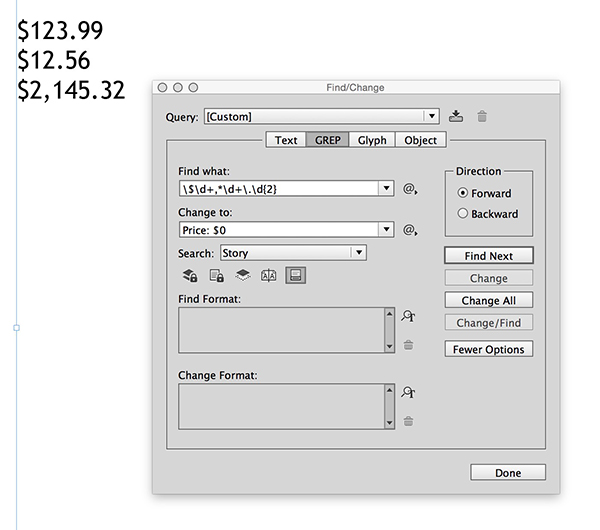Toggle Include Hidden Layers icon

pyautogui.click(x=243, y=275)
